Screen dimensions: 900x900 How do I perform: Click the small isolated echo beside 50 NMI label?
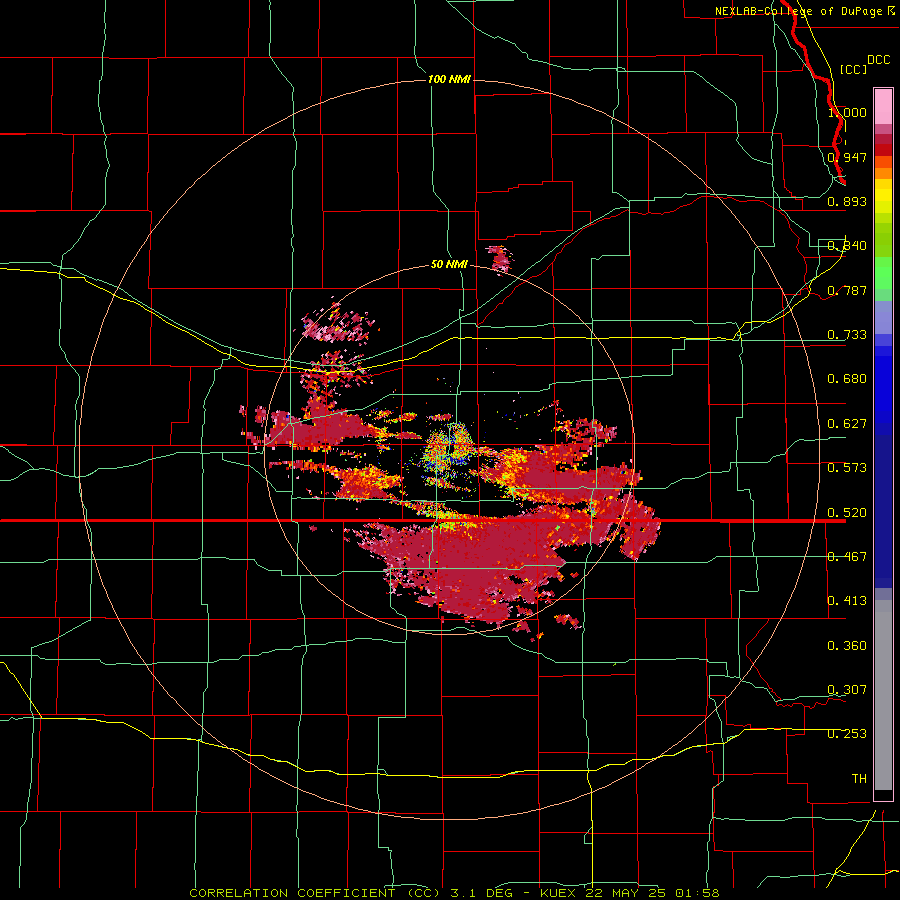click(500, 259)
